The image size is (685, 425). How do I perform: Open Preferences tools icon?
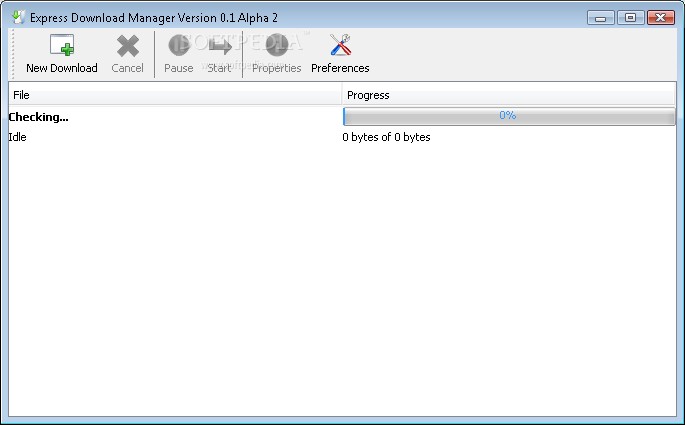click(x=340, y=45)
